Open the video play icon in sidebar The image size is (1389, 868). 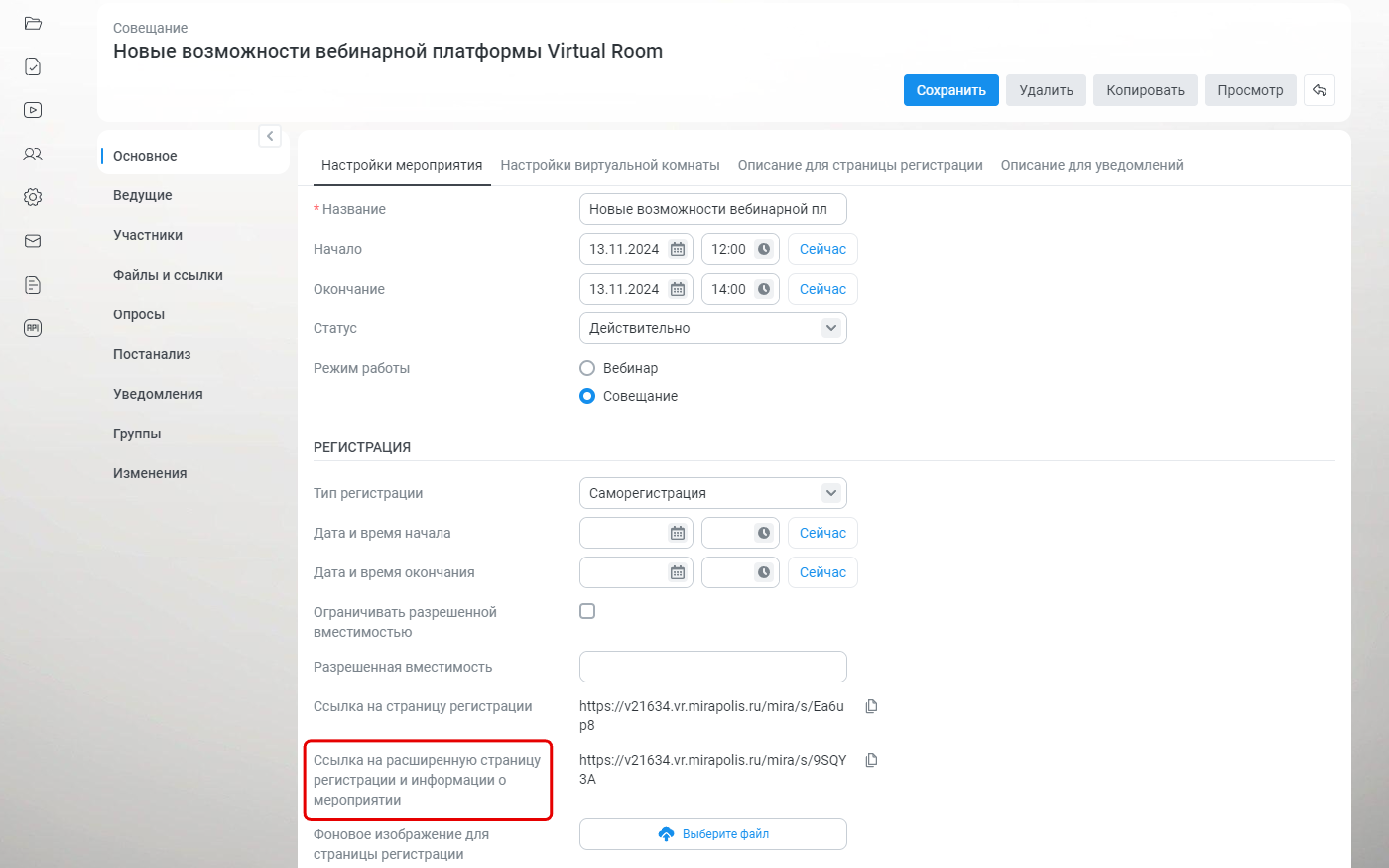coord(33,110)
